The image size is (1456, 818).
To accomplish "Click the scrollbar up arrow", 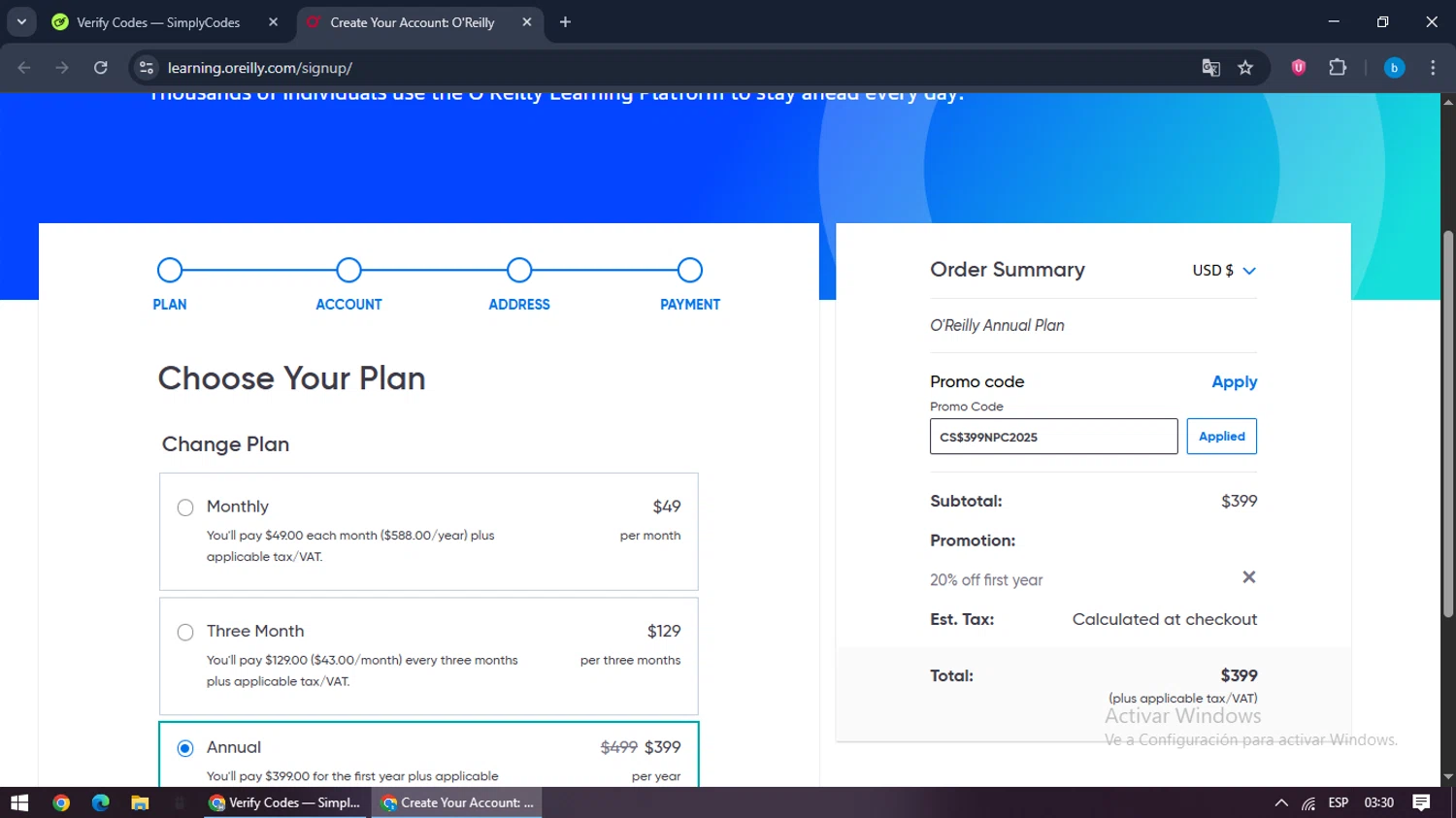I will (1448, 101).
